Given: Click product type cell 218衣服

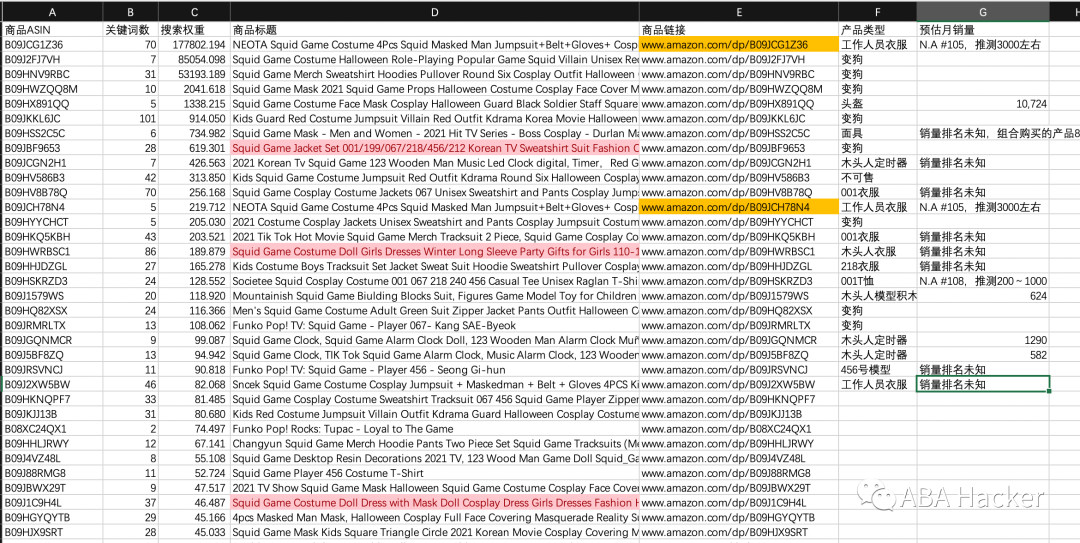Looking at the screenshot, I should (x=878, y=266).
